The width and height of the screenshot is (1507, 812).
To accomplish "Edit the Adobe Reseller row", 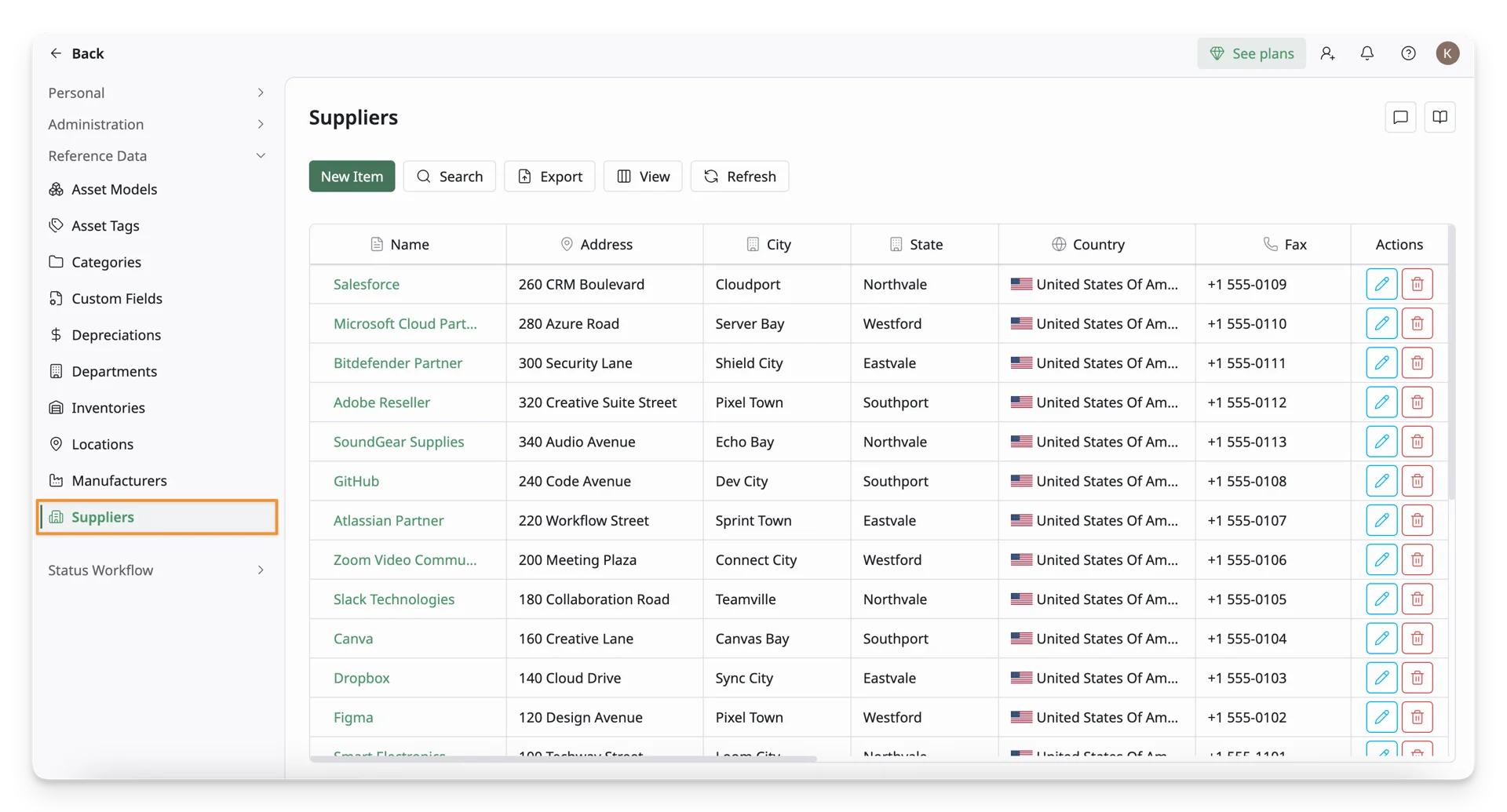I will click(1381, 402).
